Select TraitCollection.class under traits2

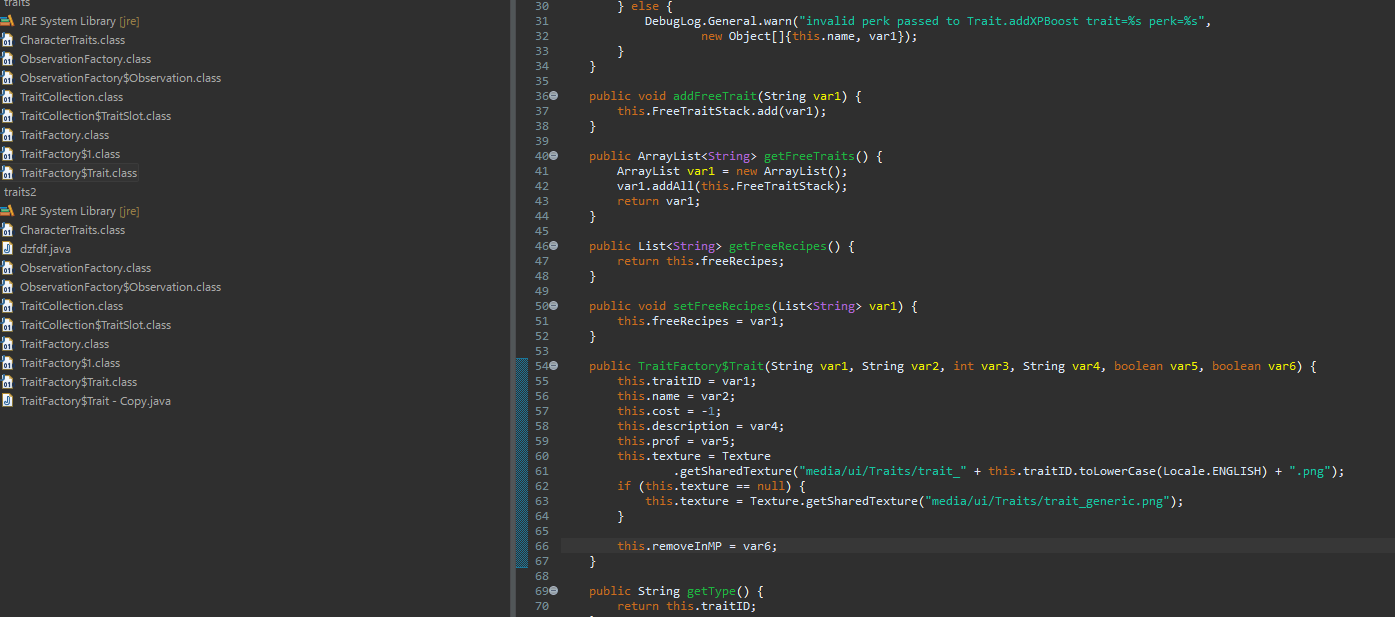click(71, 306)
